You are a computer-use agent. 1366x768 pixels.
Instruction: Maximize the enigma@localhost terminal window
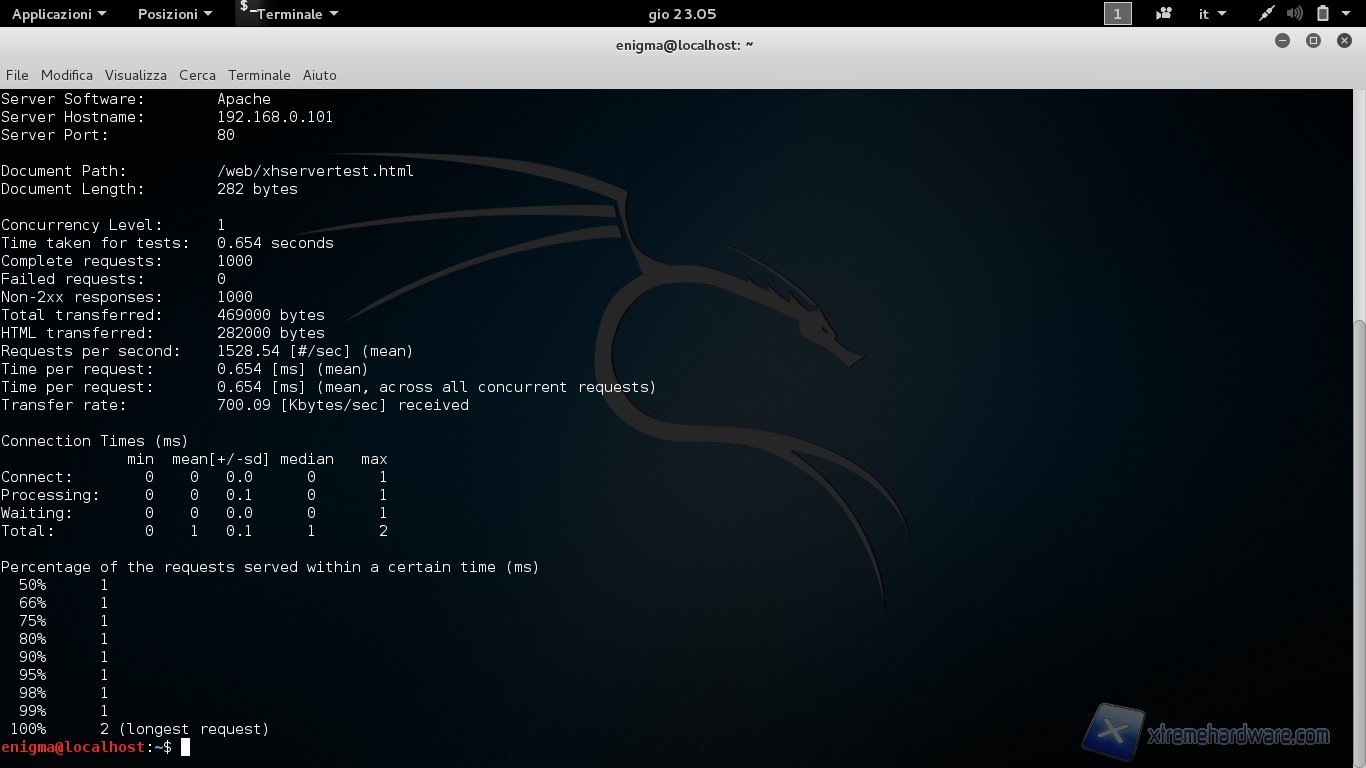pos(1313,41)
